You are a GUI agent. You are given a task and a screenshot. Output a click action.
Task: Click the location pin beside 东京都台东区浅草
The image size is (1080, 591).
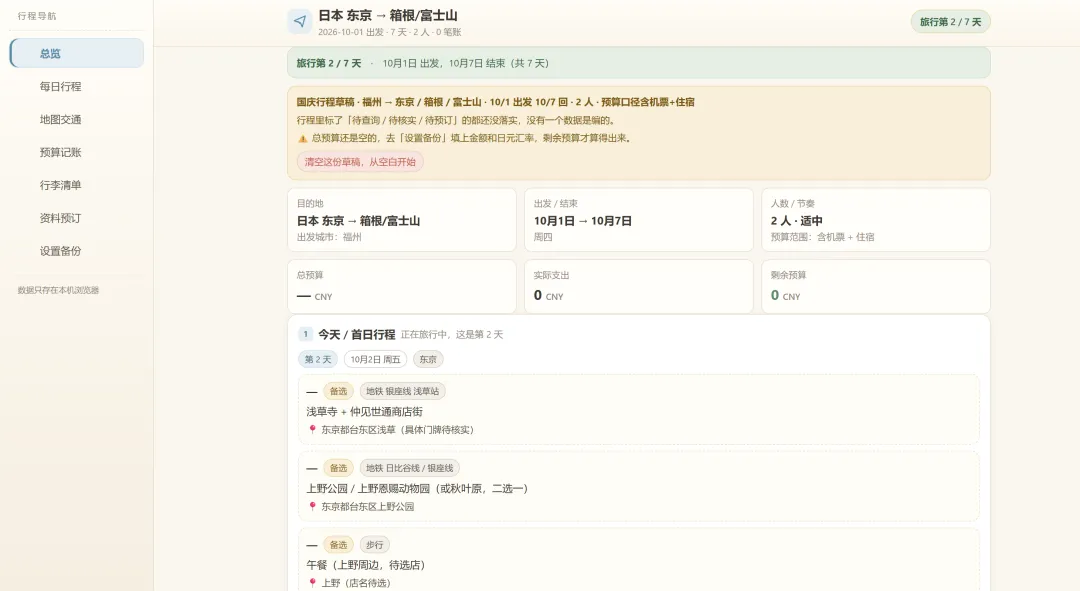tap(312, 429)
